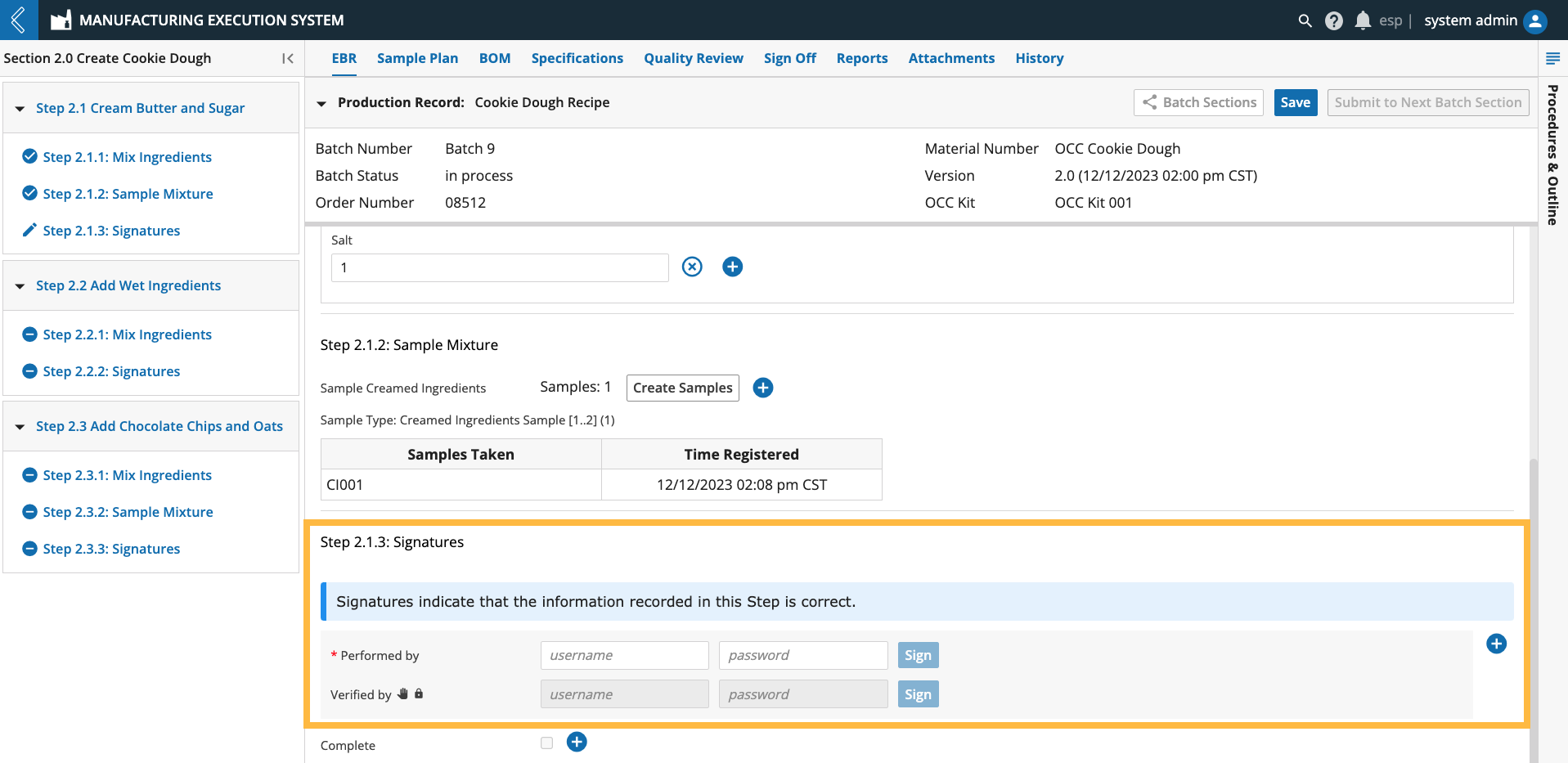Click sample cell CI001
Viewport: 1568px width, 763px height.
461,485
